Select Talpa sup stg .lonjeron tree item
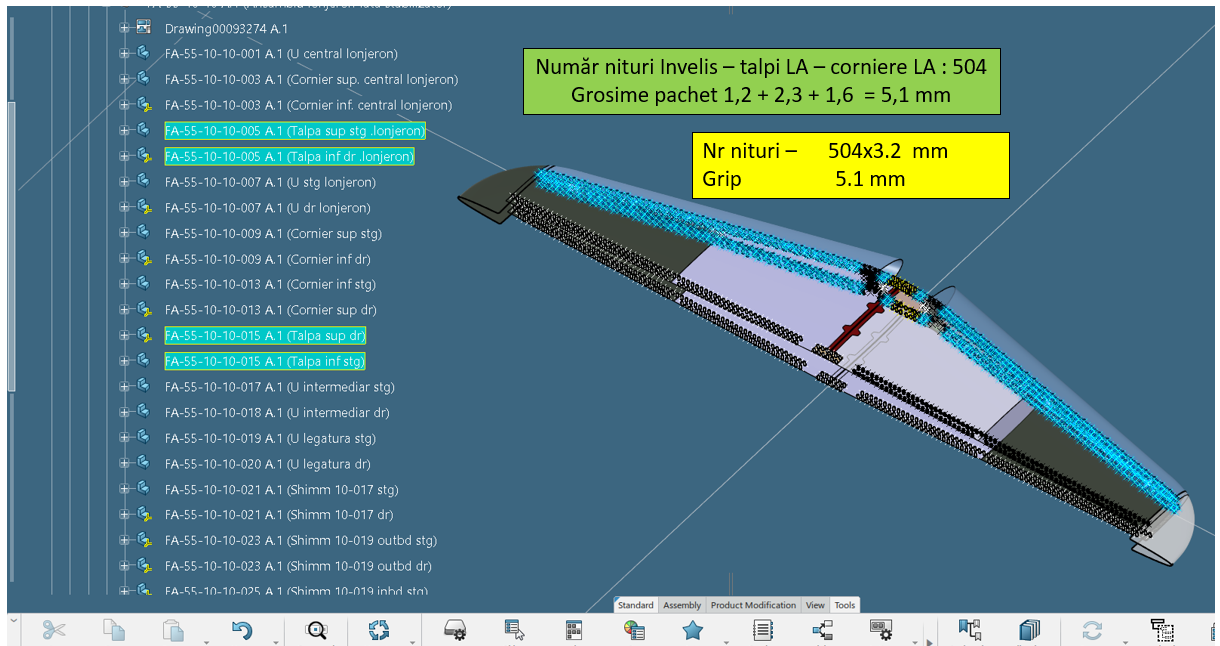 (x=294, y=131)
